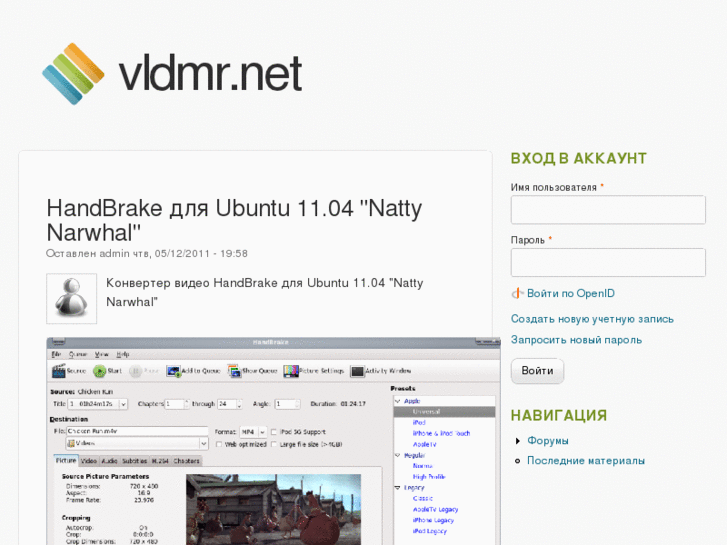
Task: Click the Войти по OpenID link
Action: pos(571,293)
